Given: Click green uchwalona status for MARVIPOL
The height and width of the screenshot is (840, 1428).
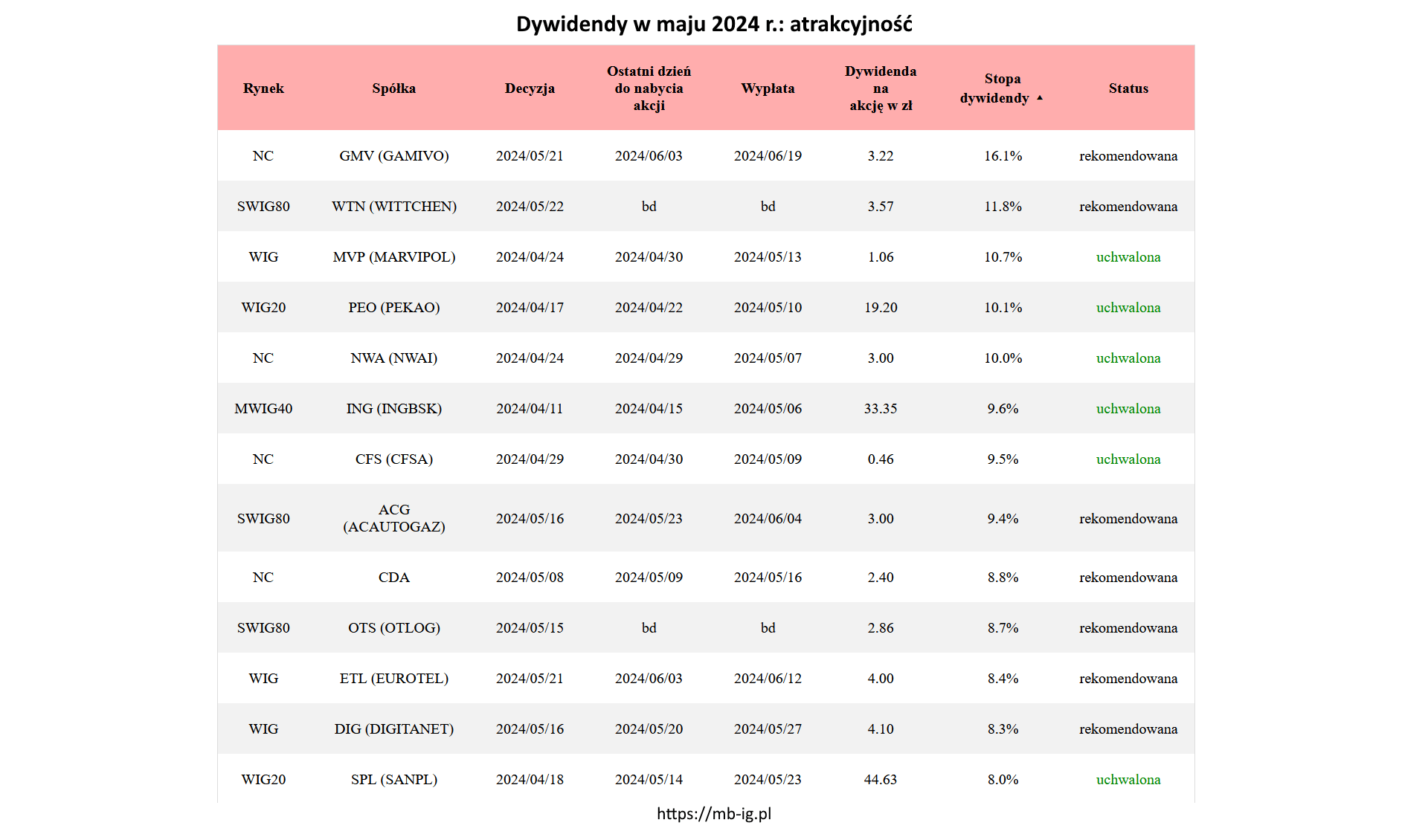Looking at the screenshot, I should [x=1128, y=257].
